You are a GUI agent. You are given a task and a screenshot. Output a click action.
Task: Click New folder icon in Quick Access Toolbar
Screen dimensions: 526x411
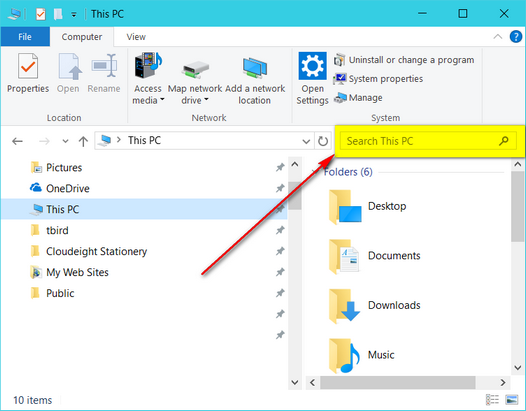[58, 14]
